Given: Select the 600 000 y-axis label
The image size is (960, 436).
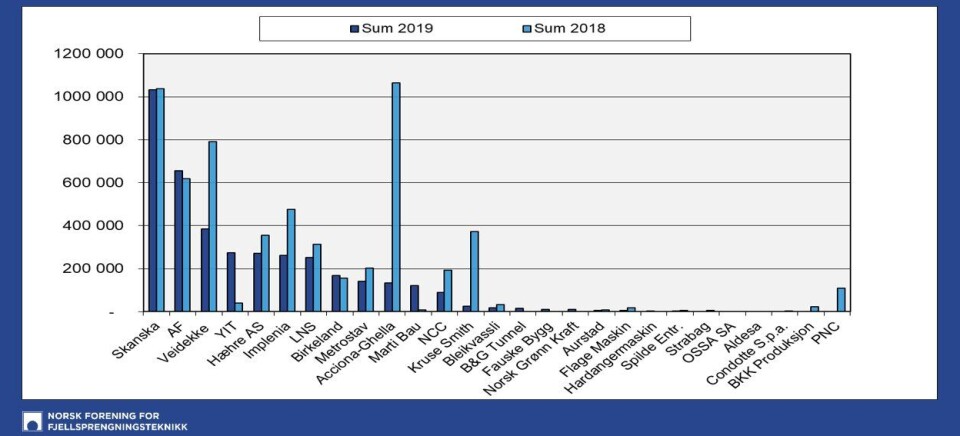Looking at the screenshot, I should [x=97, y=183].
